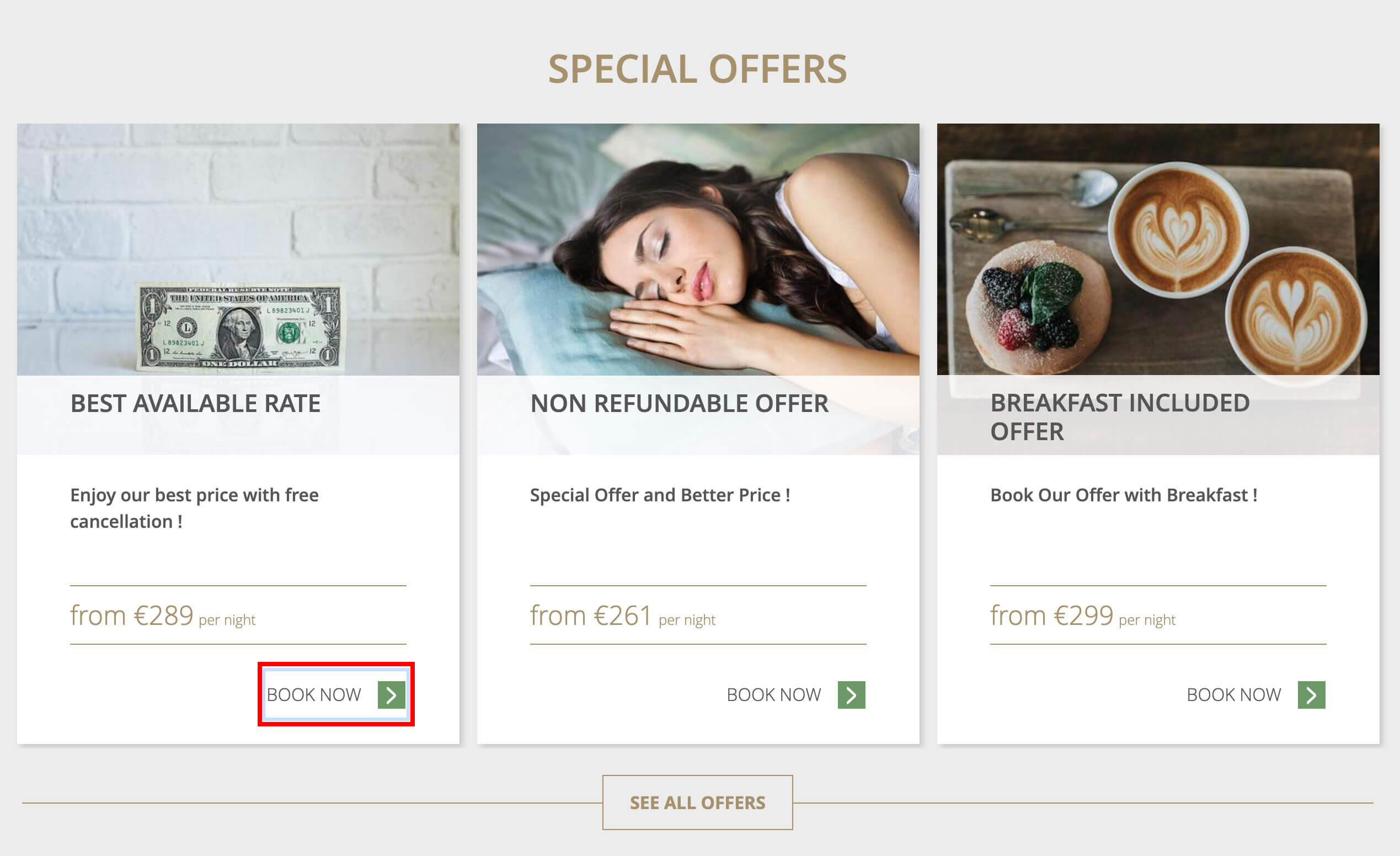
Task: Click green arrow icon under Best Available Rate
Action: click(392, 695)
